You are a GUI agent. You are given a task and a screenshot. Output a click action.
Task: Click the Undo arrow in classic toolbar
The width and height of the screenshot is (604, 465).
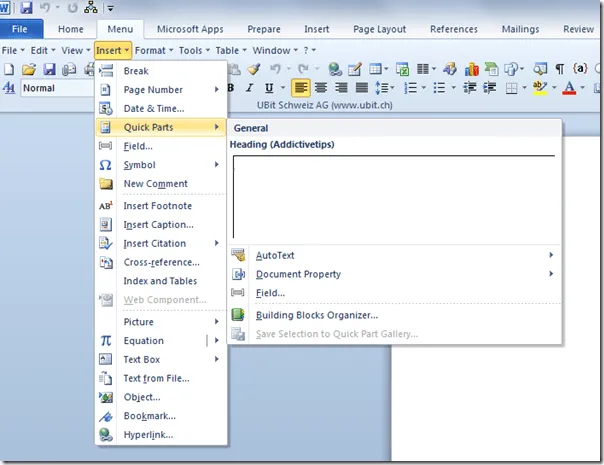click(275, 69)
